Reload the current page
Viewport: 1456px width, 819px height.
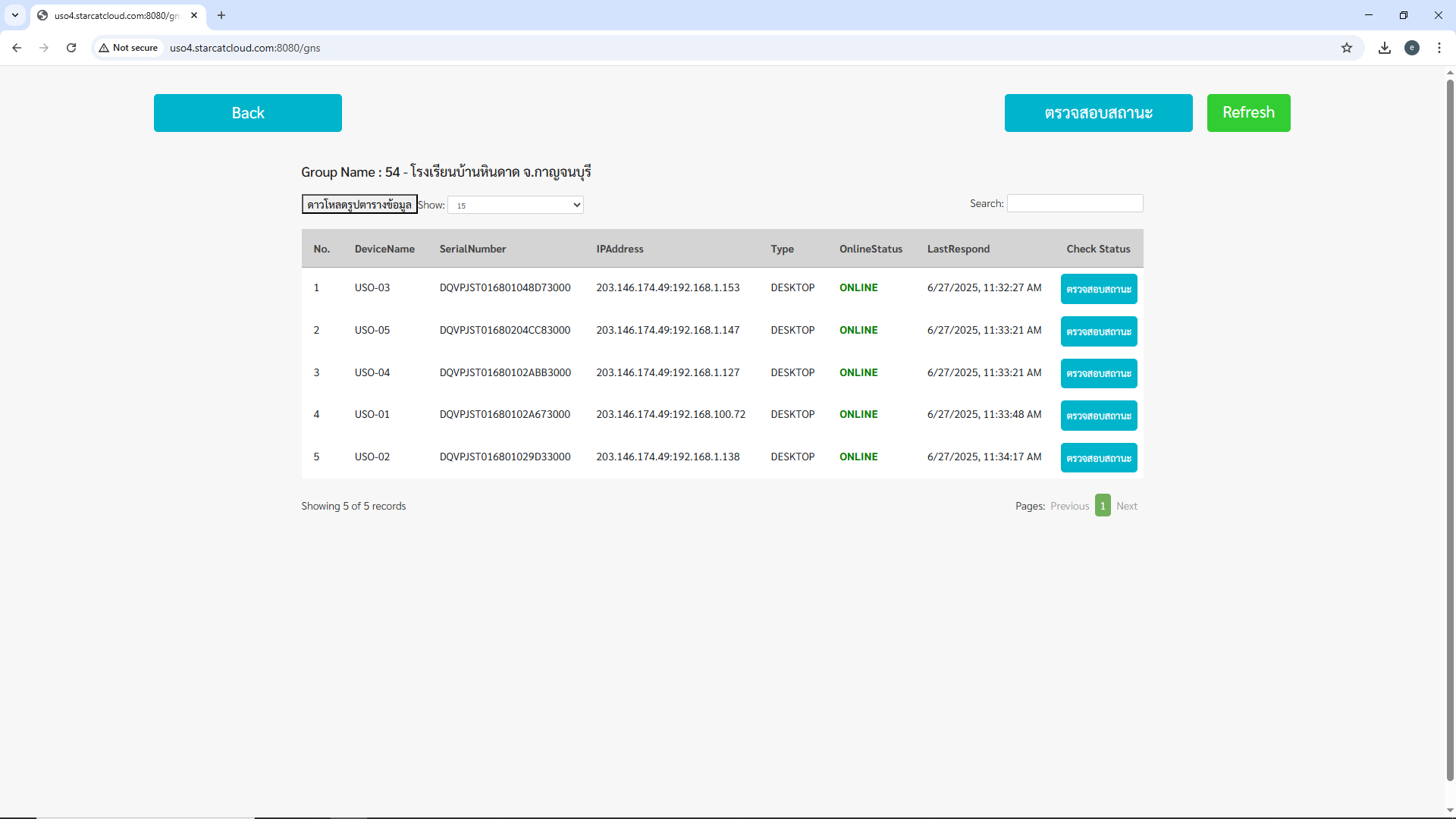(x=71, y=48)
